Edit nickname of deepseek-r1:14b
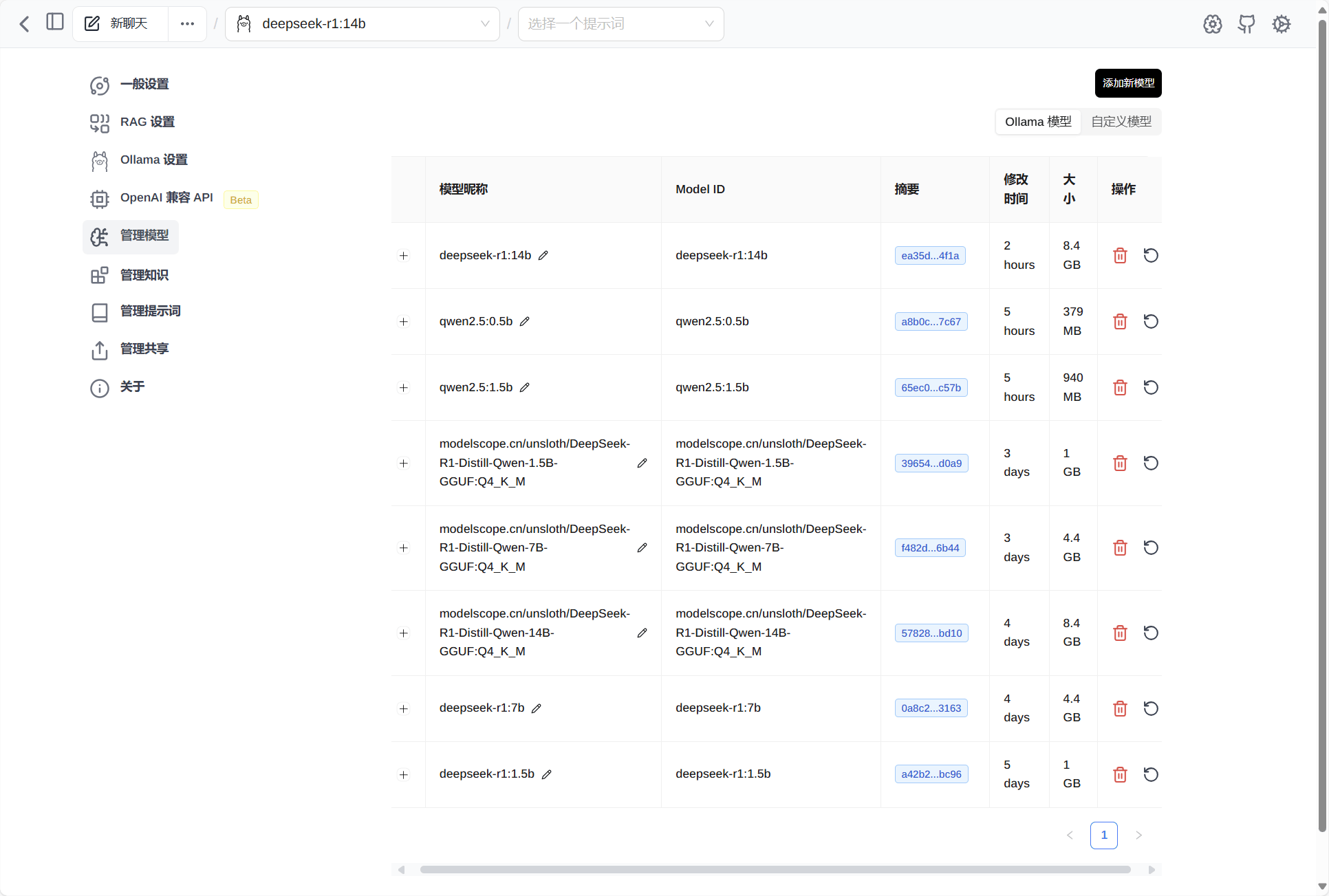This screenshot has height=896, width=1329. click(543, 256)
